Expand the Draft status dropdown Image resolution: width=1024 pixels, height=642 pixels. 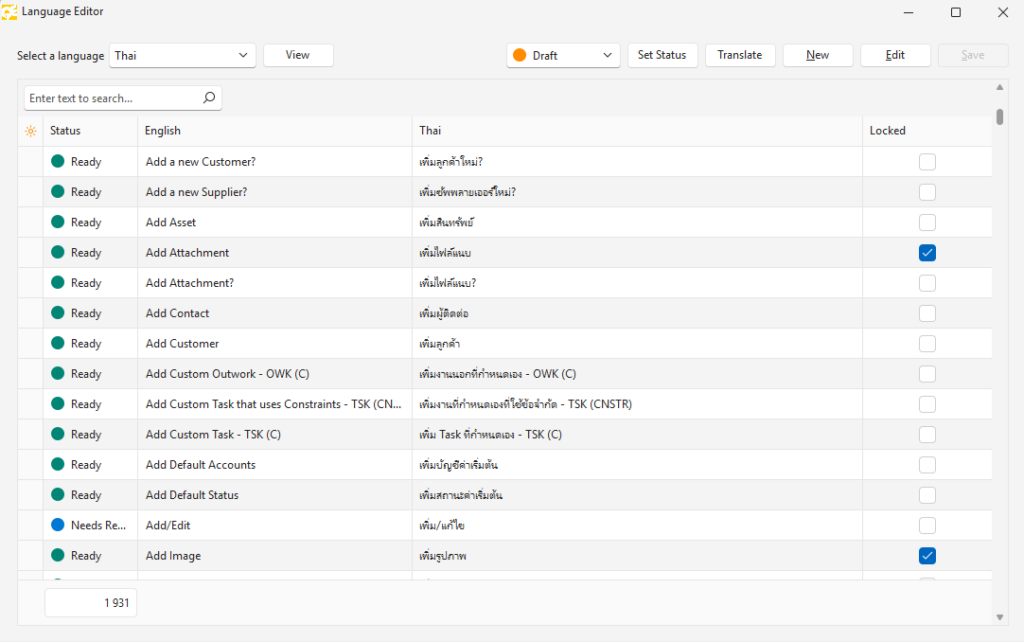pos(607,56)
